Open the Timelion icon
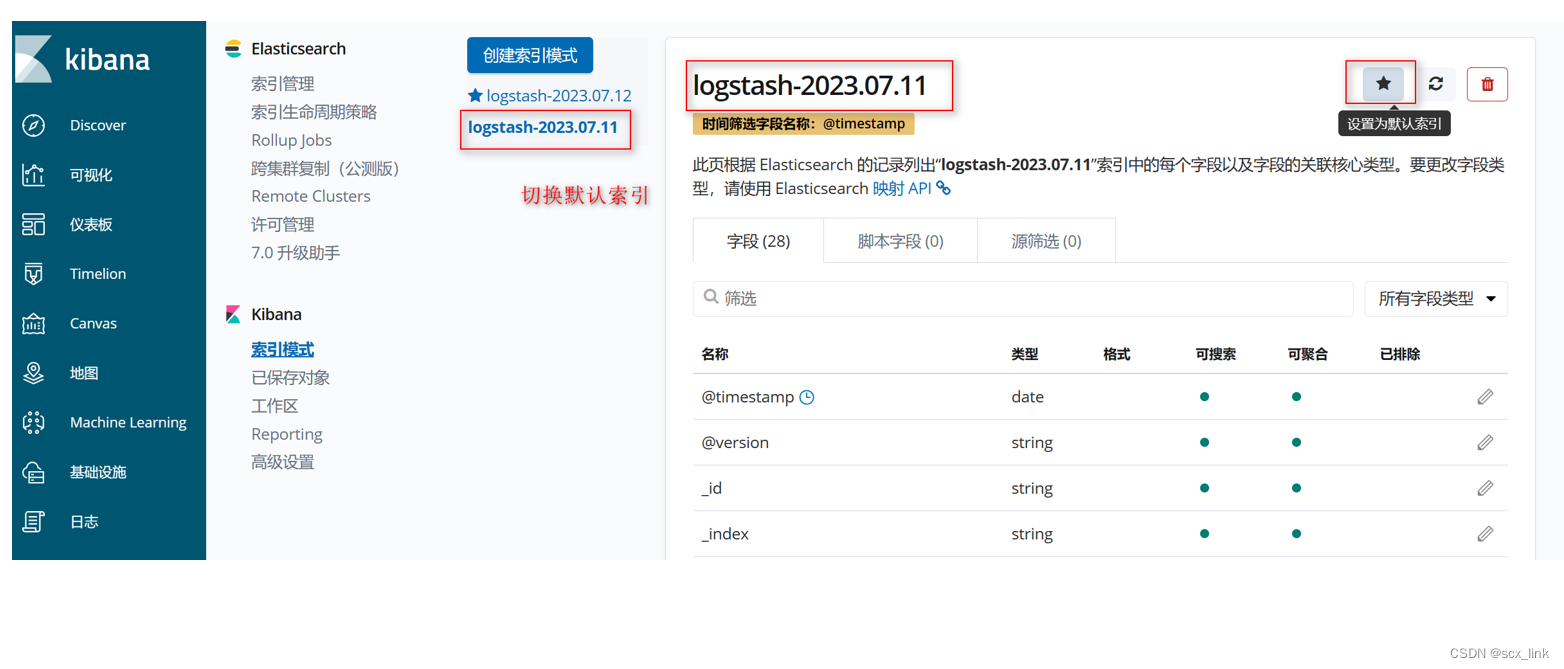The width and height of the screenshot is (1564, 669). (34, 274)
